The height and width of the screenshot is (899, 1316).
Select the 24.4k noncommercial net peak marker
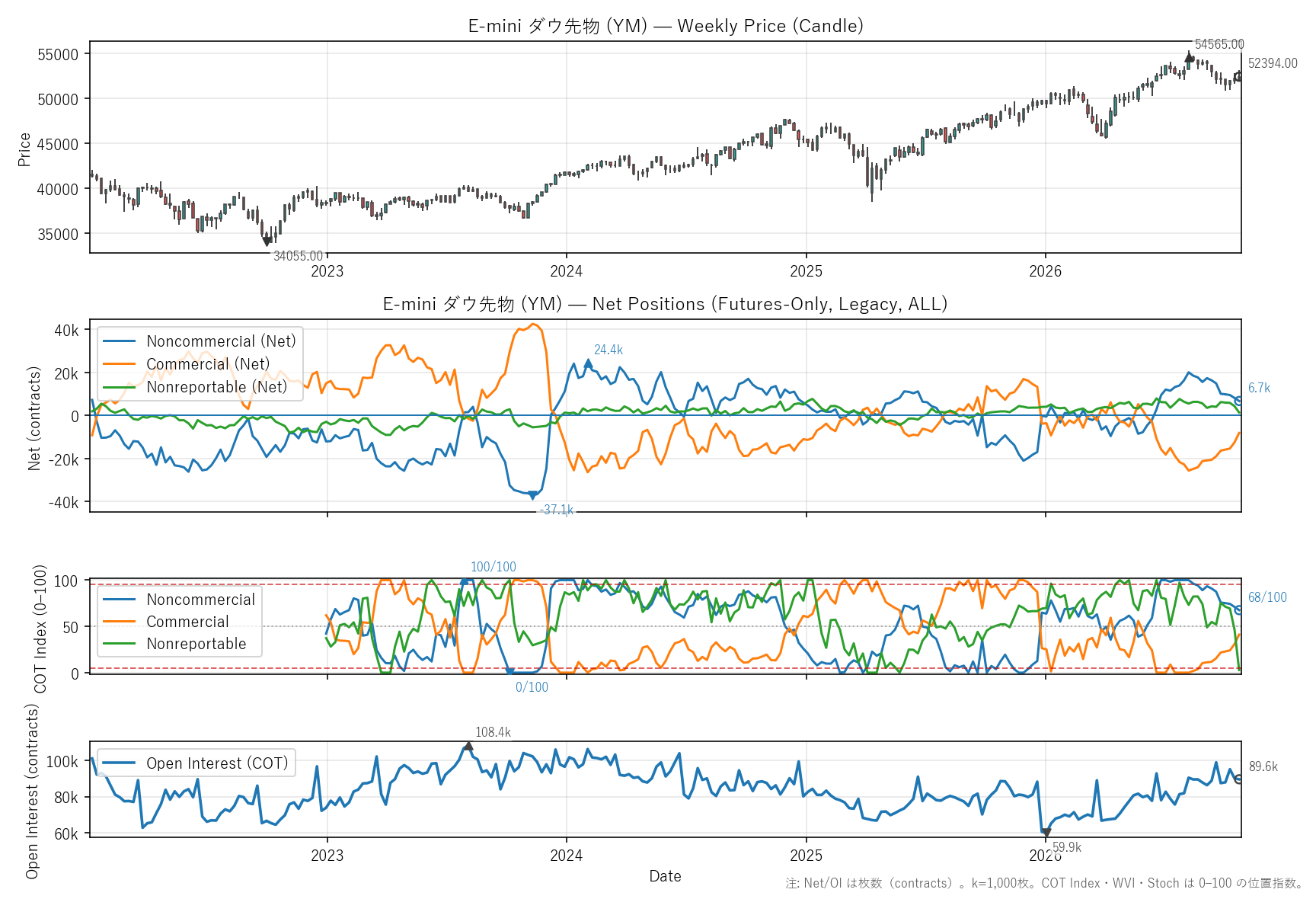pos(588,363)
